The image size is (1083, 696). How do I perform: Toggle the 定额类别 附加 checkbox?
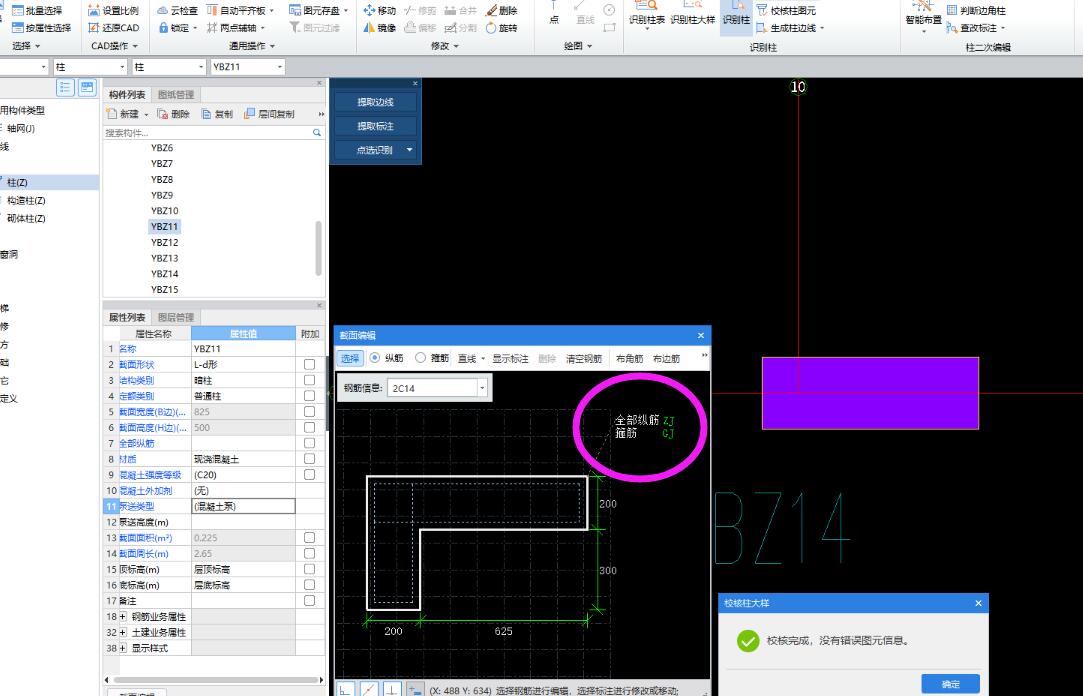(x=309, y=396)
